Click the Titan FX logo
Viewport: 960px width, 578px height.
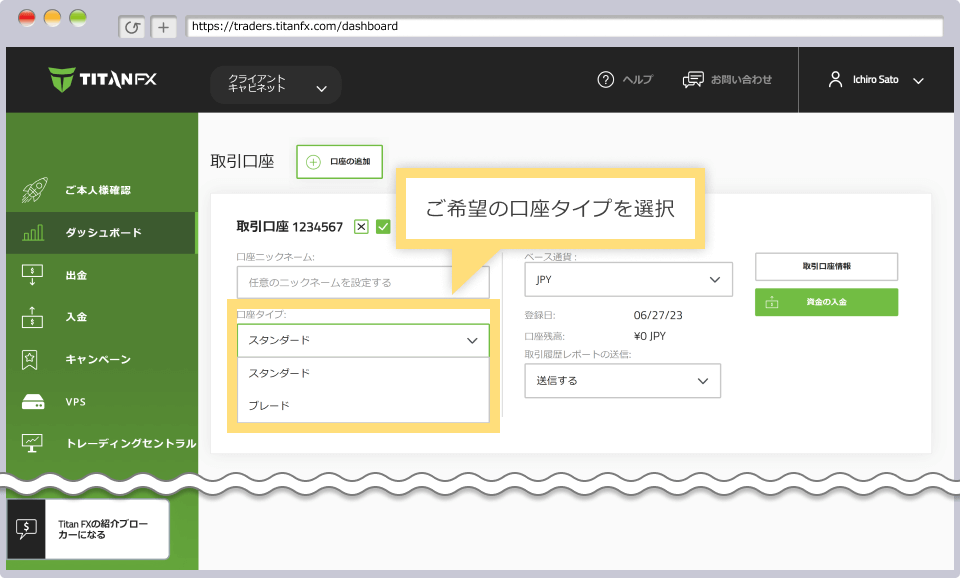tap(102, 80)
